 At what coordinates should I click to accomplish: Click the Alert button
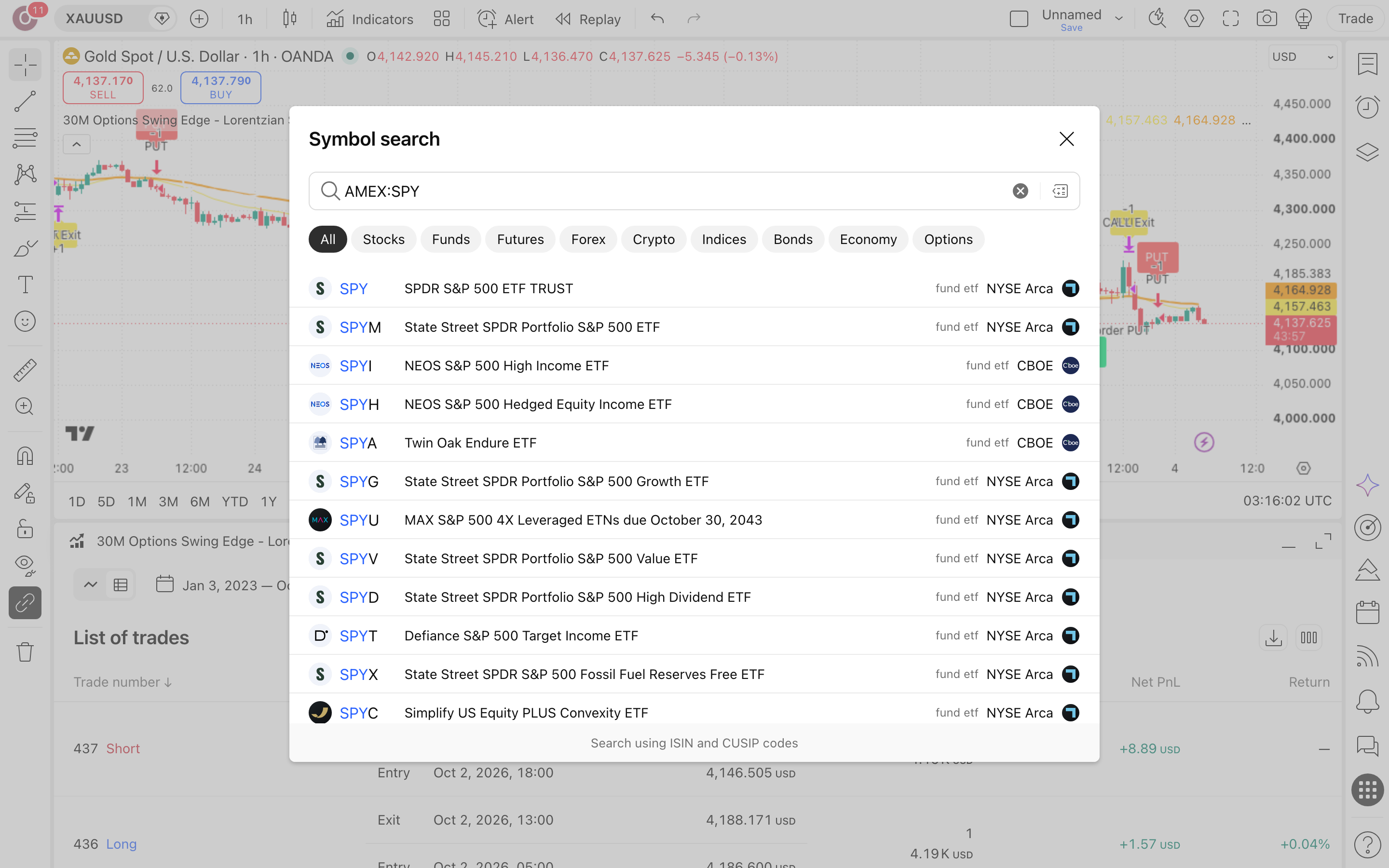[505, 19]
